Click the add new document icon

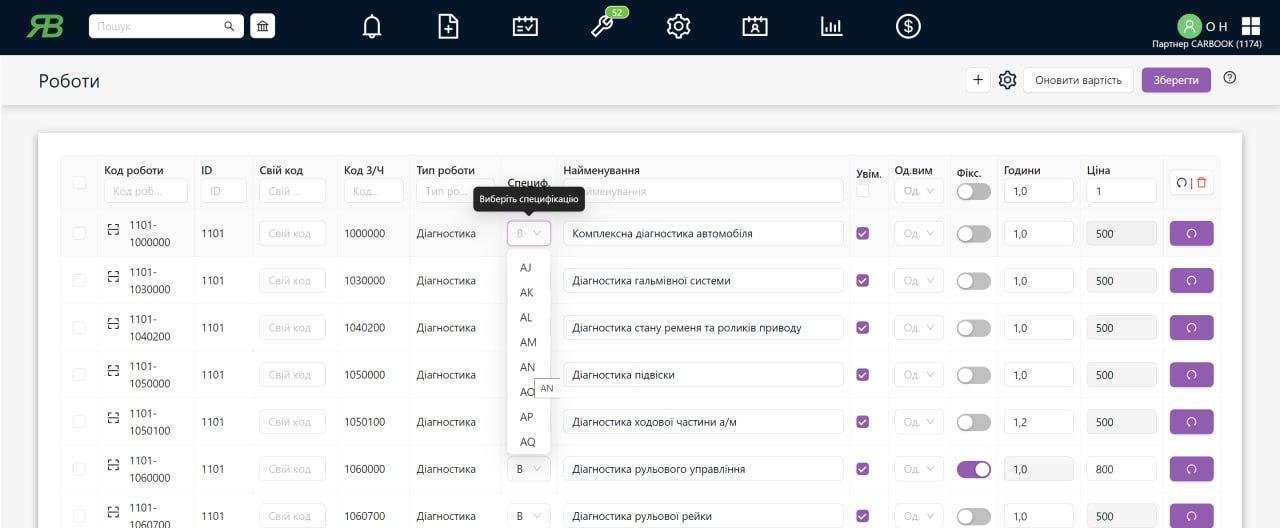click(449, 27)
